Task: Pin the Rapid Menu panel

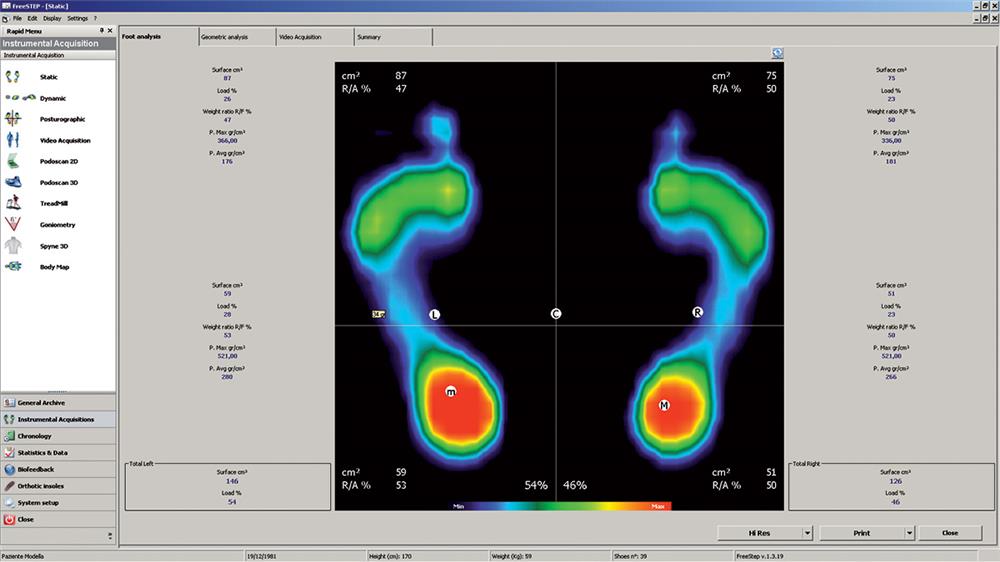Action: [101, 30]
